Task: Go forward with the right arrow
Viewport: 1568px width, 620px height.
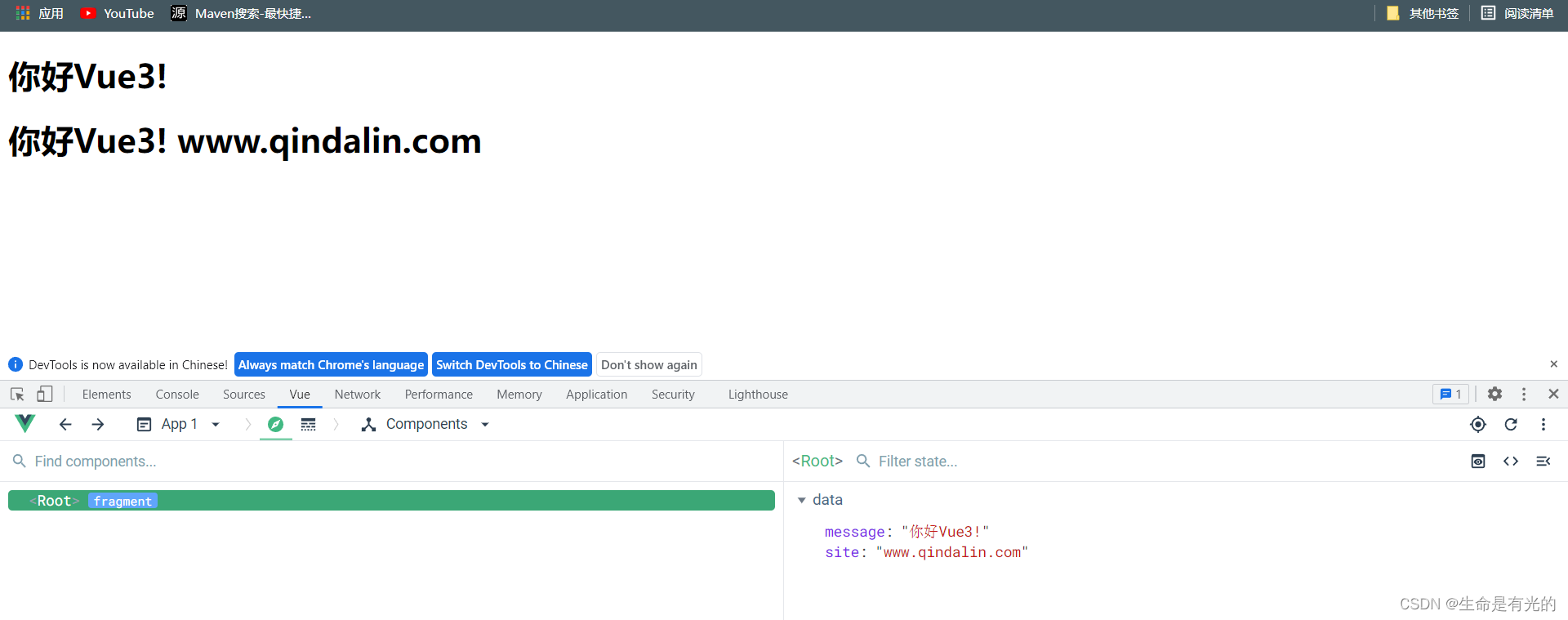Action: tap(98, 424)
